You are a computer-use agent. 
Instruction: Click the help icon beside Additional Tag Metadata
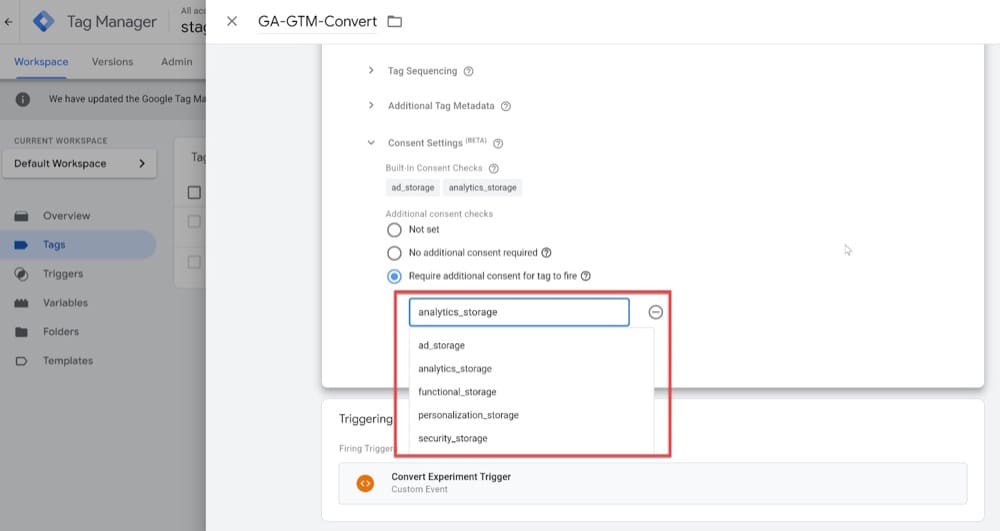(505, 106)
